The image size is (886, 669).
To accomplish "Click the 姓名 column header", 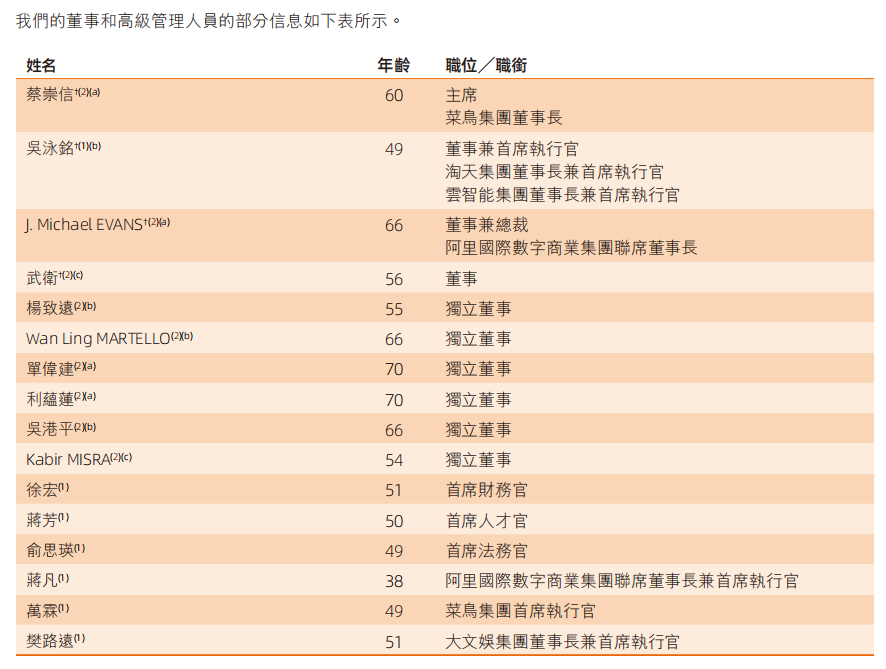I will click(x=41, y=66).
